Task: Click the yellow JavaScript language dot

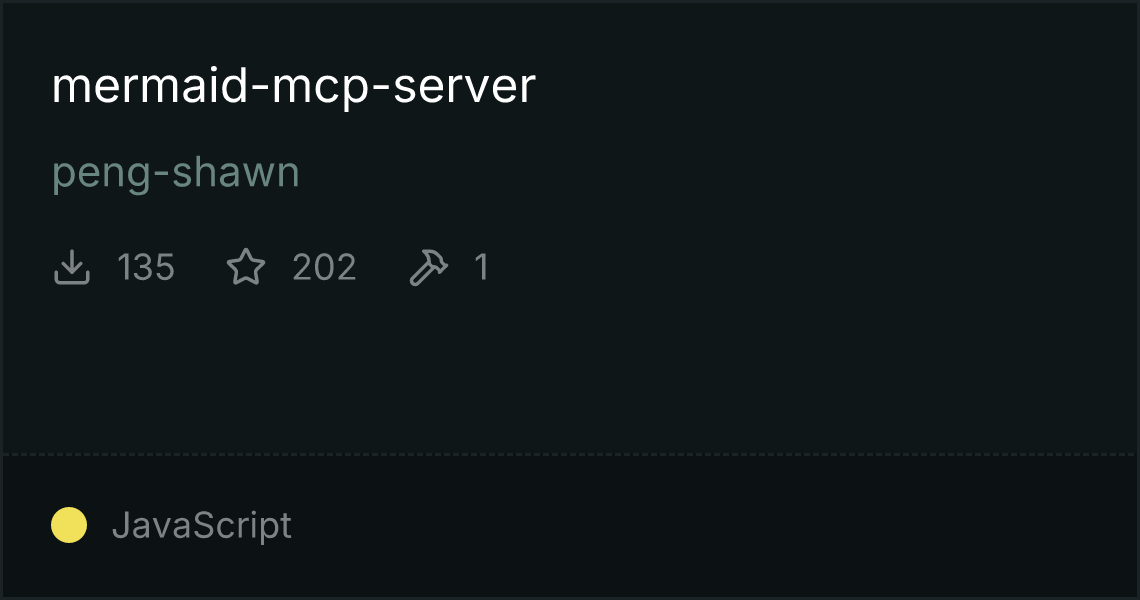Action: (x=69, y=525)
